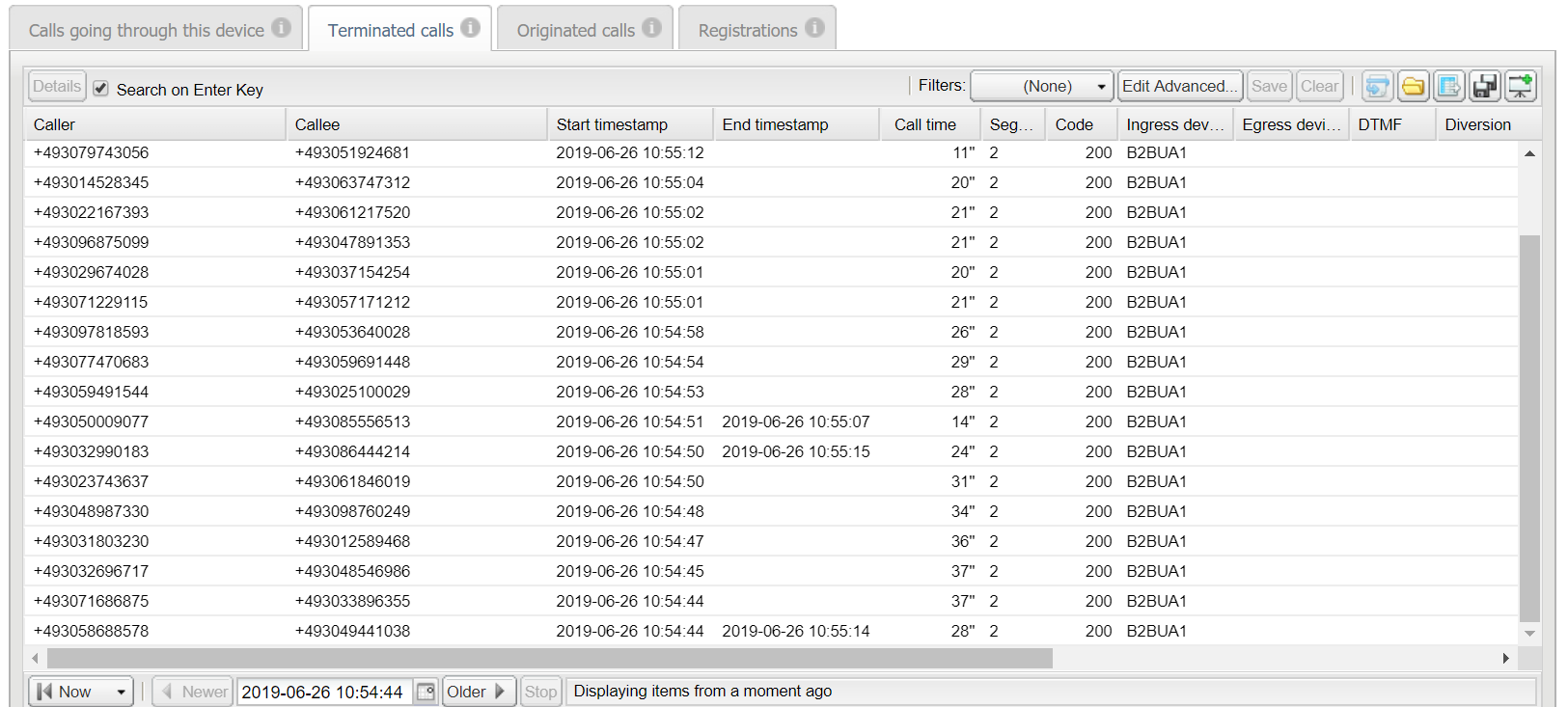This screenshot has width=1568, height=707.
Task: Click info icon beside Originated calls
Action: click(x=652, y=28)
